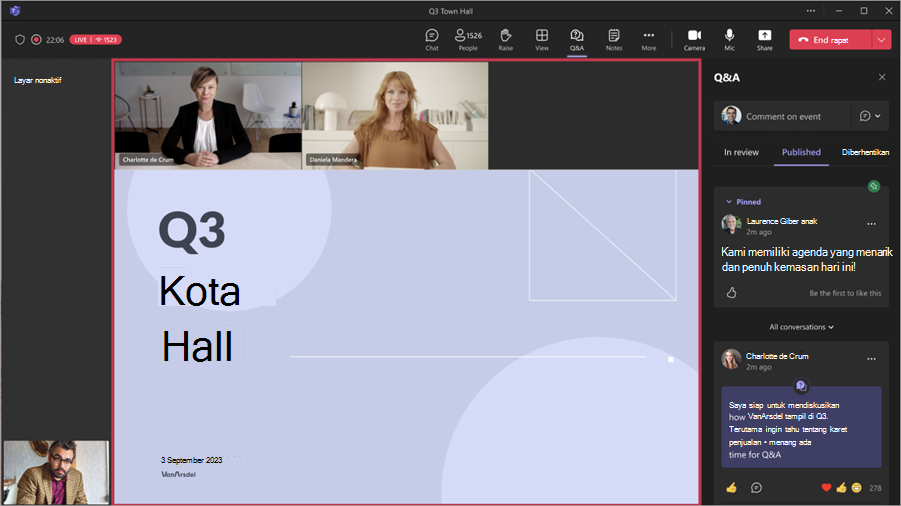Raise your hand
This screenshot has width=901, height=506.
pyautogui.click(x=506, y=40)
